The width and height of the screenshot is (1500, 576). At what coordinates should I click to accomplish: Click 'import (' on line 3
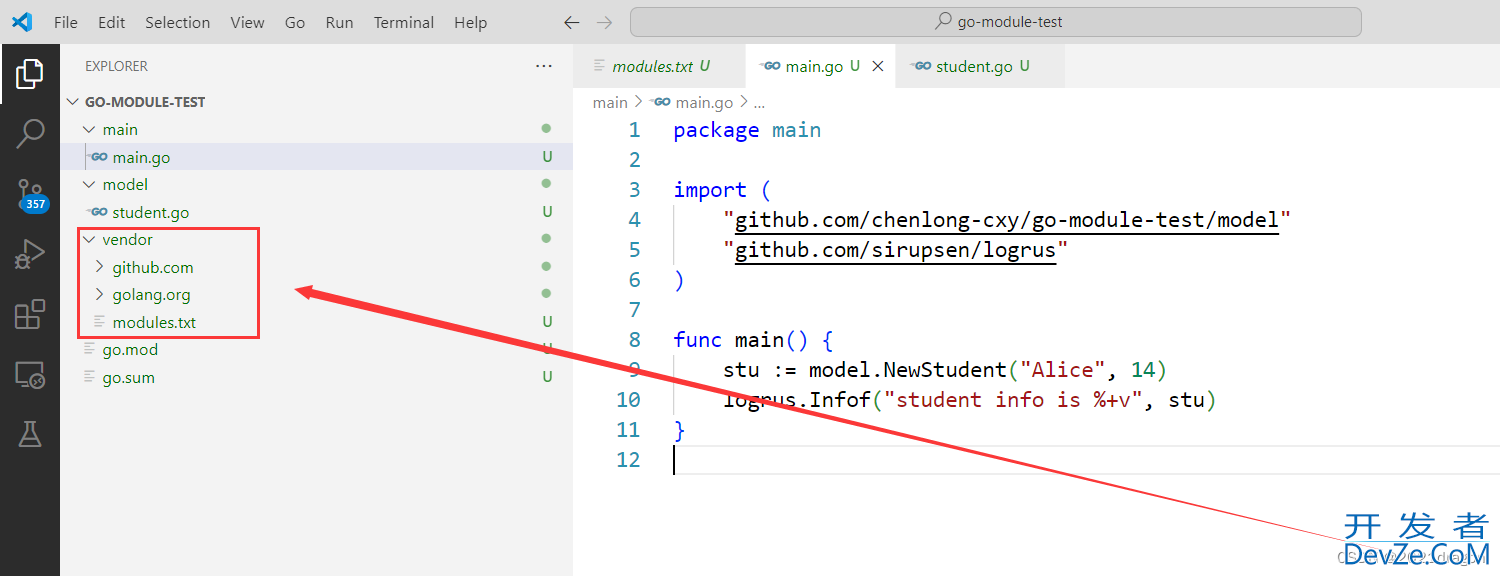click(x=722, y=190)
